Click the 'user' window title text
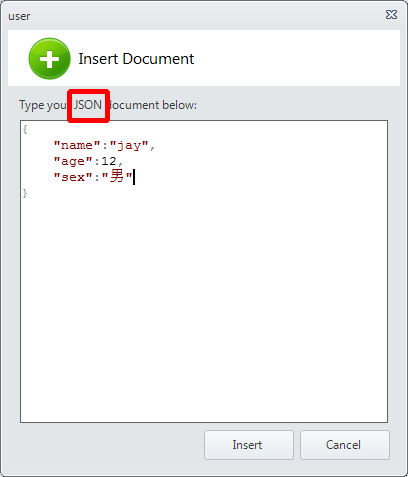 (19, 16)
